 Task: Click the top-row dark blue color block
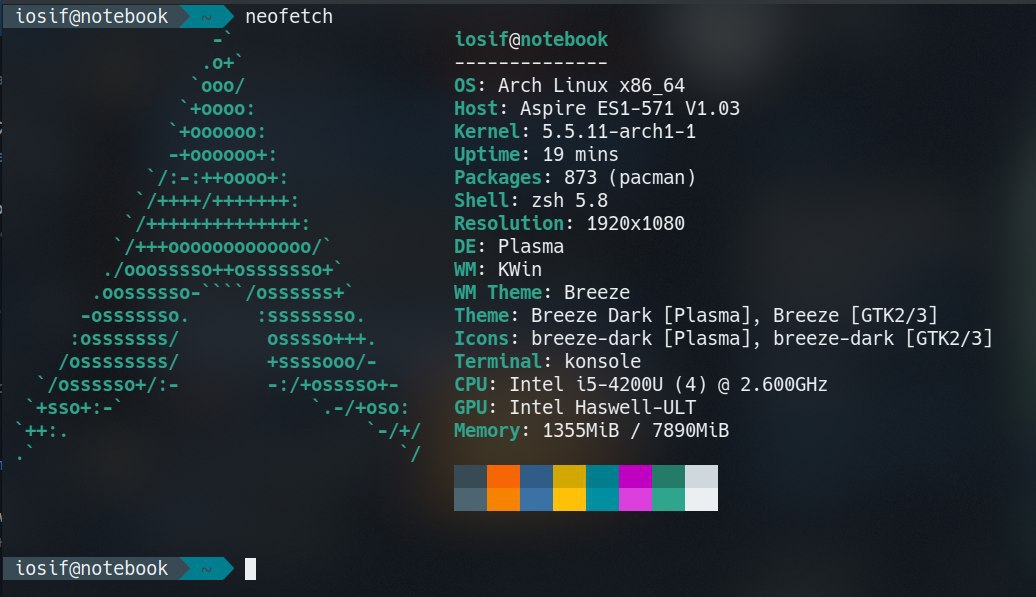(x=536, y=476)
